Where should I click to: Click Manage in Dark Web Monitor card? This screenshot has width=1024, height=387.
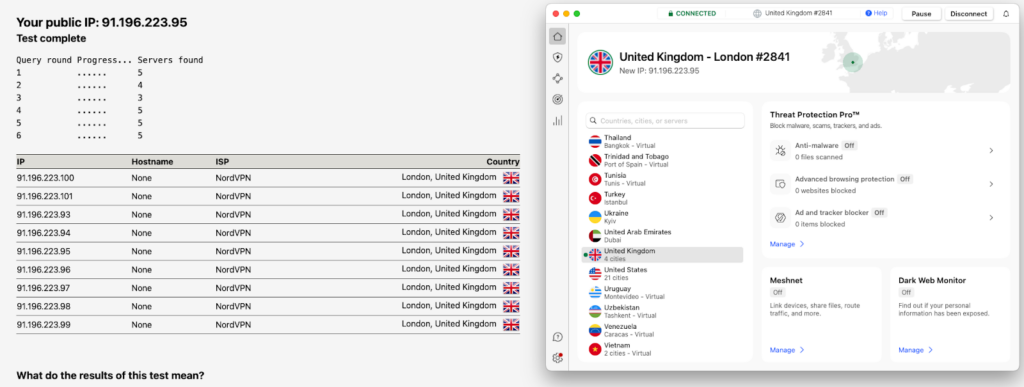click(x=916, y=350)
